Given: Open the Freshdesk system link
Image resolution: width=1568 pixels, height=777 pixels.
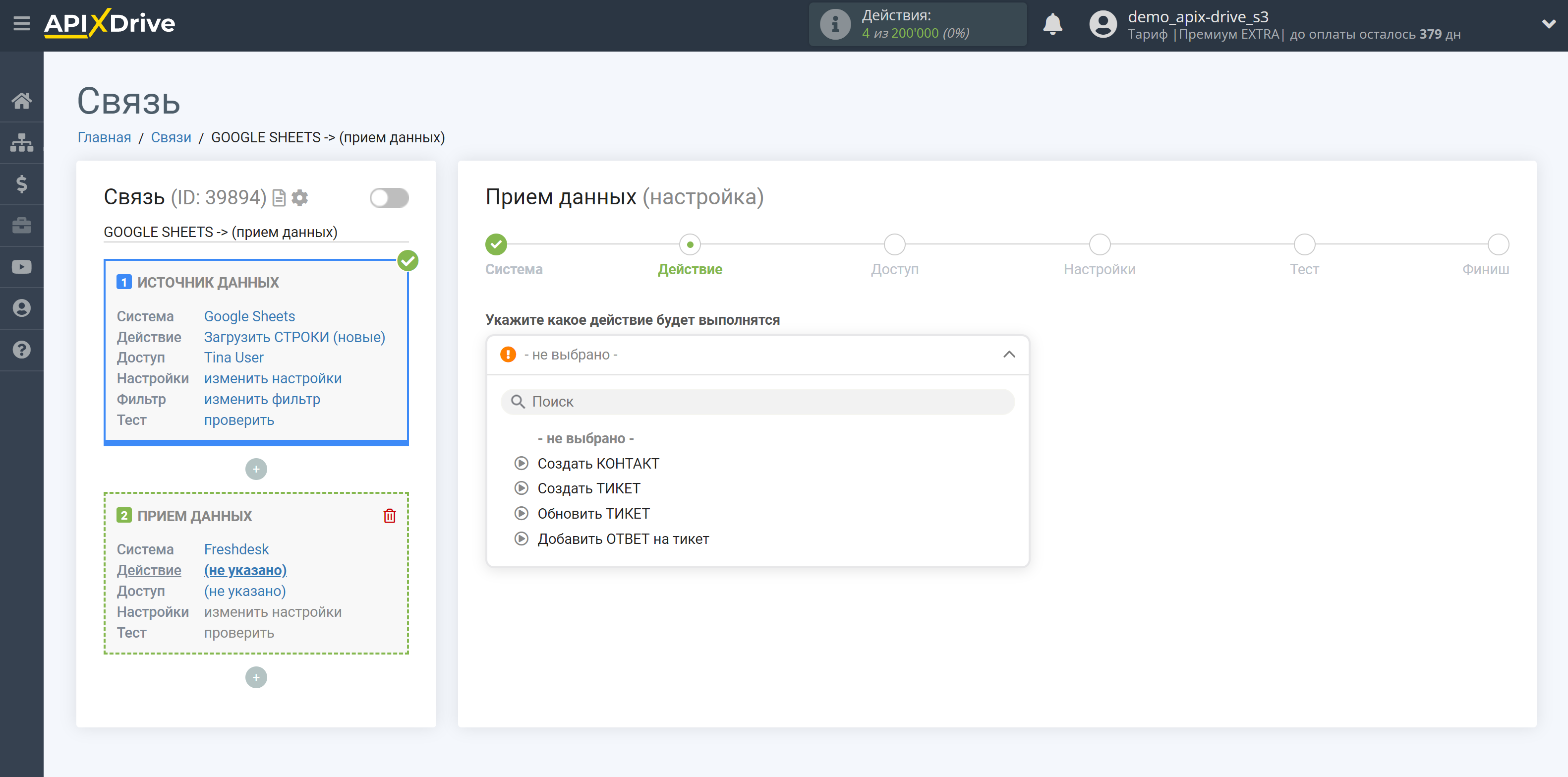Looking at the screenshot, I should [x=236, y=549].
